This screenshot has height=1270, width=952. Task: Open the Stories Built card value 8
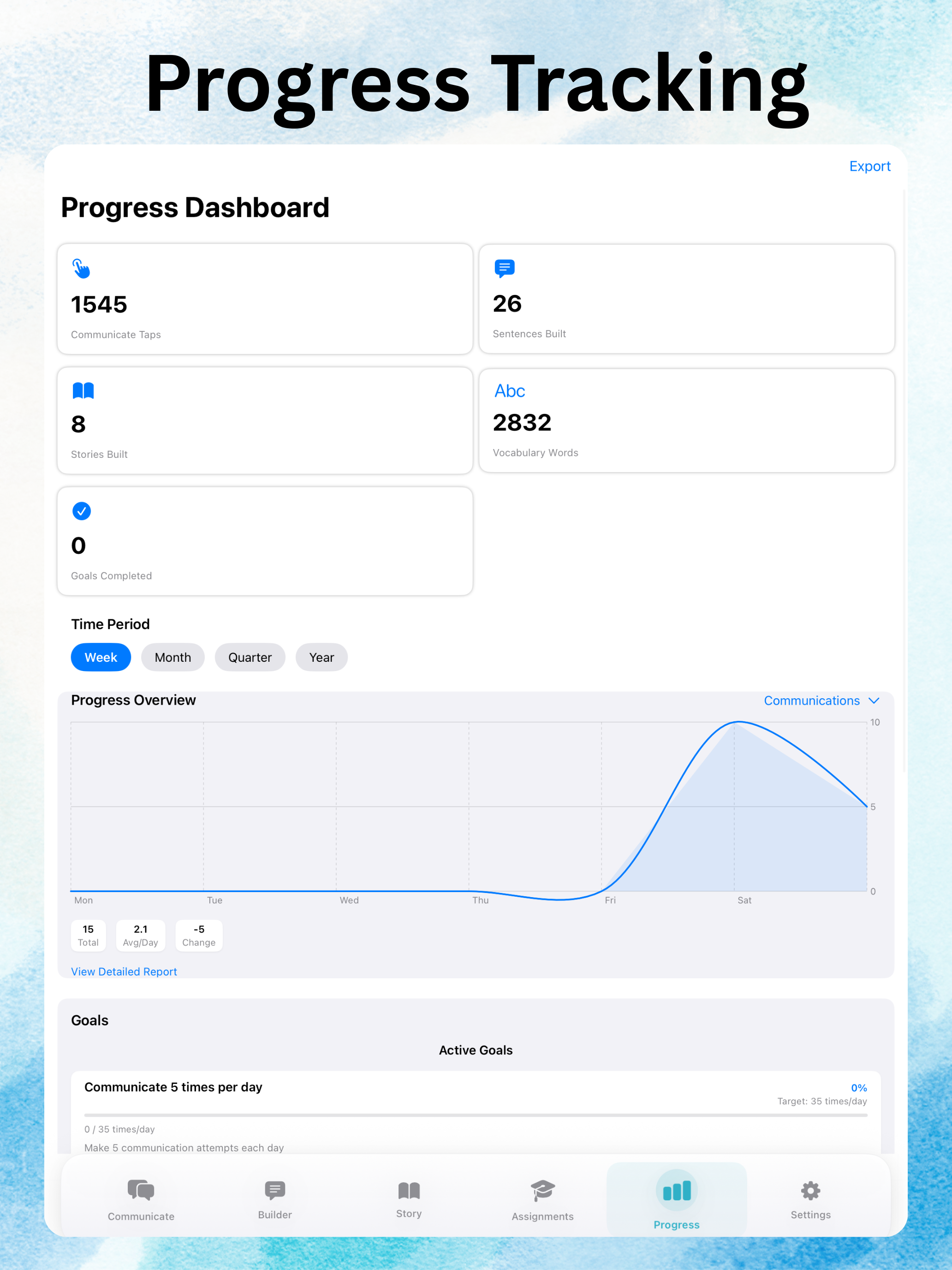(78, 424)
